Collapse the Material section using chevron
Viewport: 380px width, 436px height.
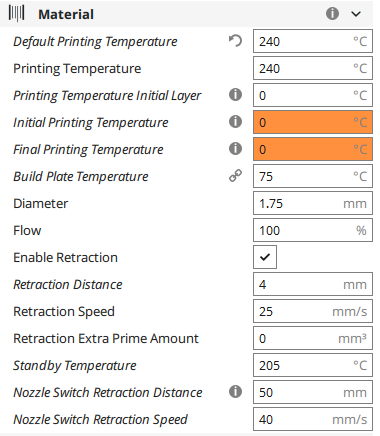pyautogui.click(x=356, y=14)
